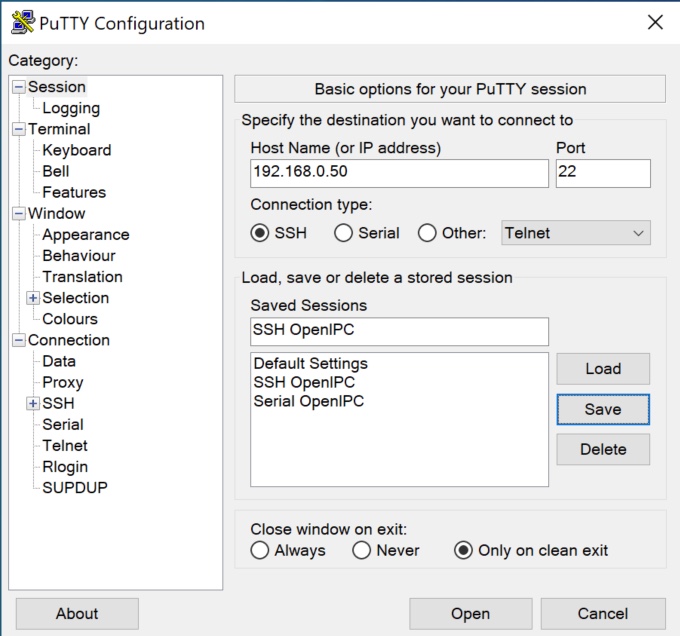680x636 pixels.
Task: Select Default Settings in saved sessions list
Action: (x=310, y=364)
